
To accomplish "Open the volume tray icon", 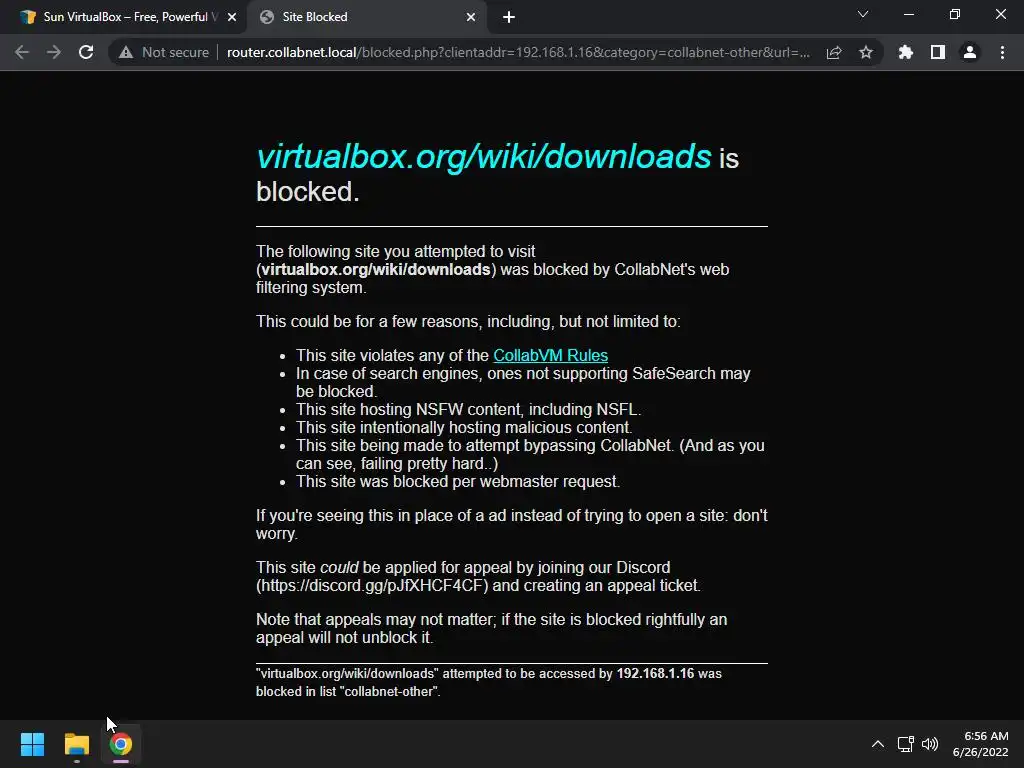I will pyautogui.click(x=929, y=744).
